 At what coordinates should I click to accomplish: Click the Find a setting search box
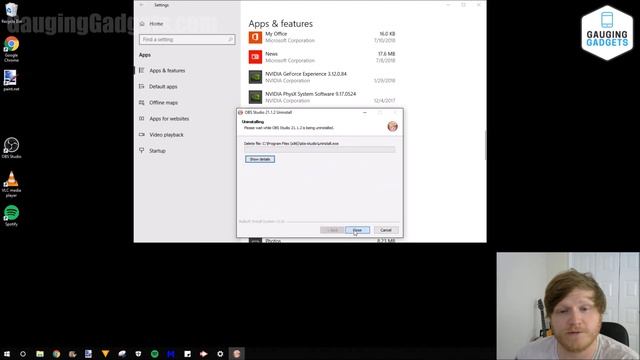[x=187, y=40]
